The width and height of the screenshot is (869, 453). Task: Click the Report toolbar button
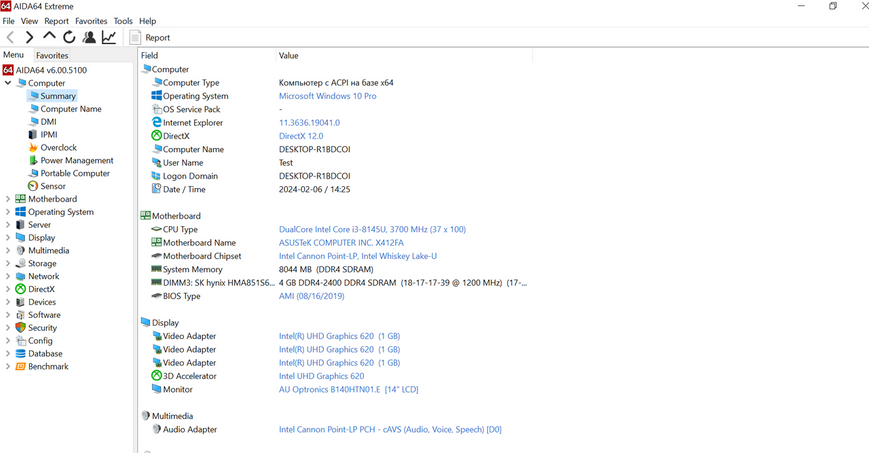(150, 38)
